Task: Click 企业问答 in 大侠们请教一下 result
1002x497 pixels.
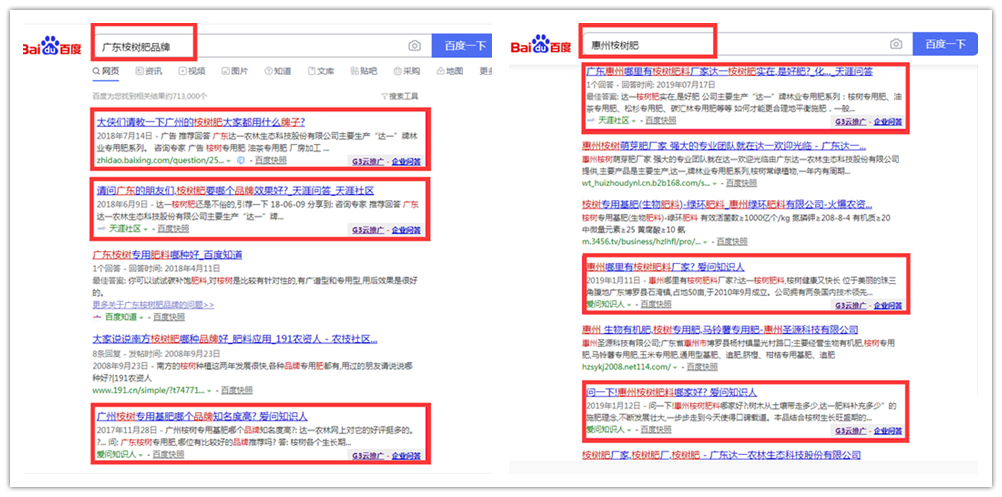Action: click(405, 161)
